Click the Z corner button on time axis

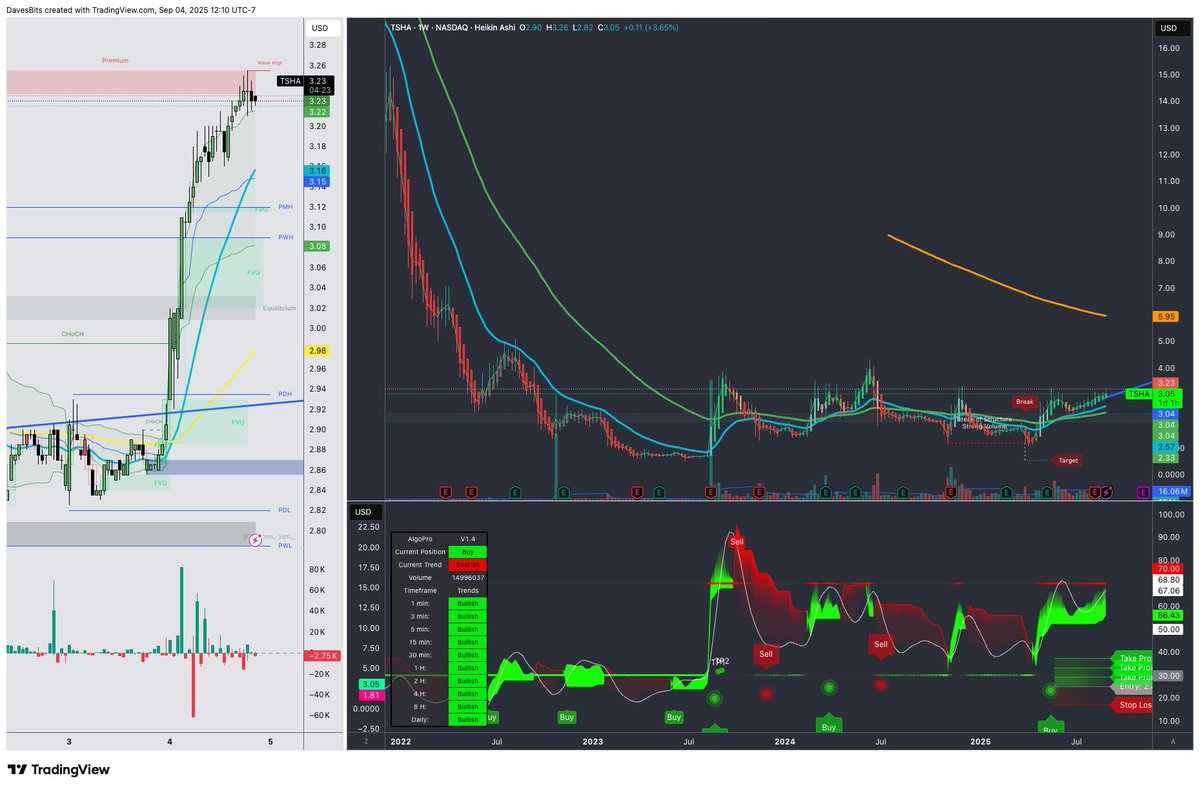366,742
